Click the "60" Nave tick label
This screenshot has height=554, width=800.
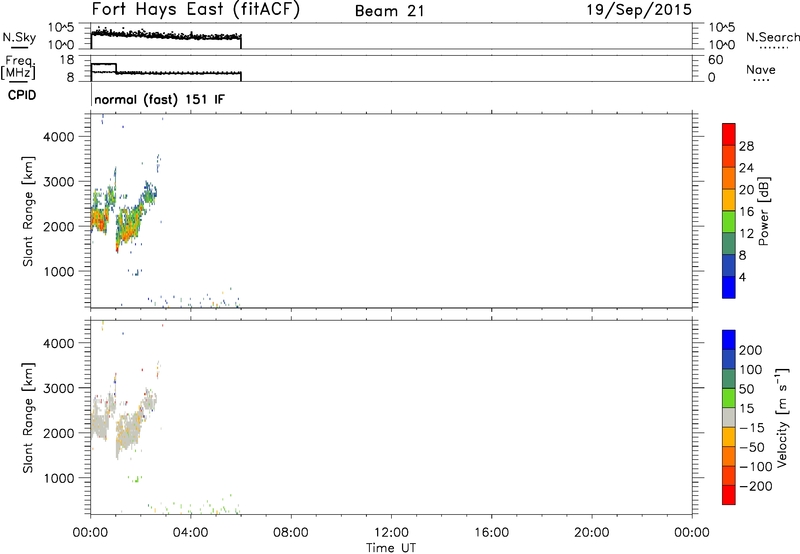(x=715, y=60)
